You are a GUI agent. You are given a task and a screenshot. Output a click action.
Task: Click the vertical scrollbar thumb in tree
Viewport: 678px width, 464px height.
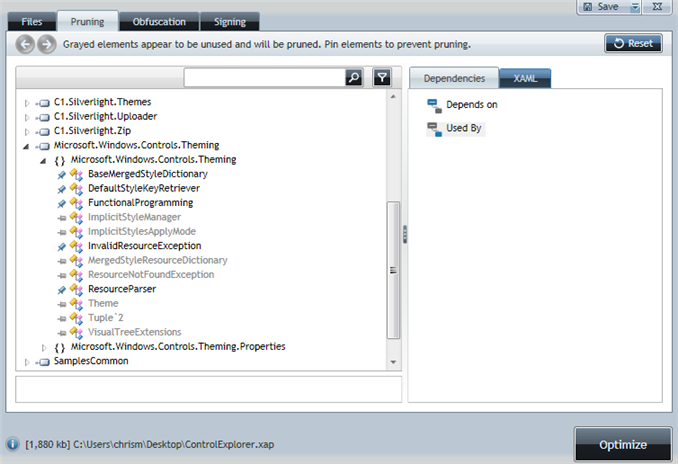(393, 270)
